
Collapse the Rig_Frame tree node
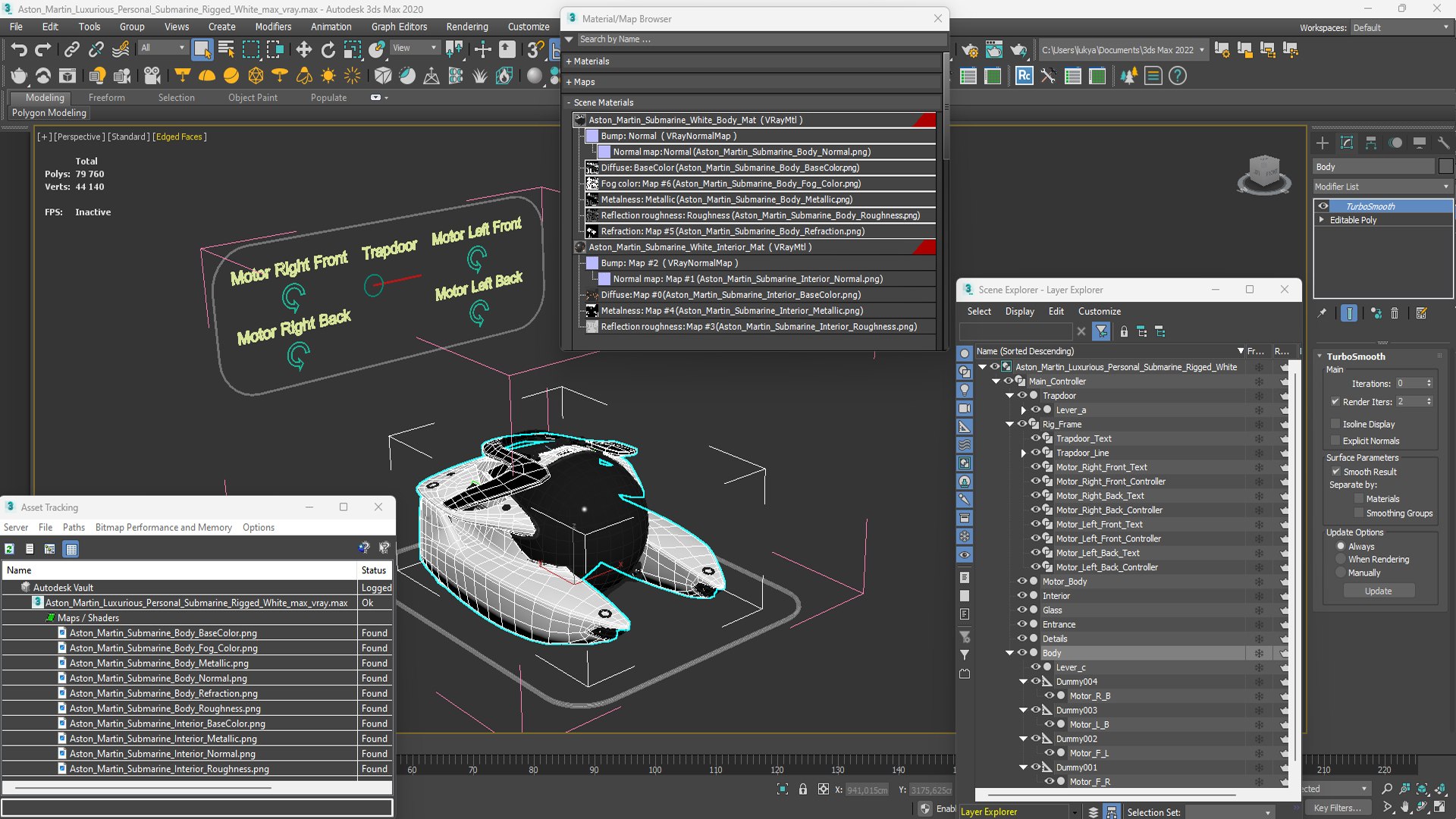click(x=1009, y=424)
